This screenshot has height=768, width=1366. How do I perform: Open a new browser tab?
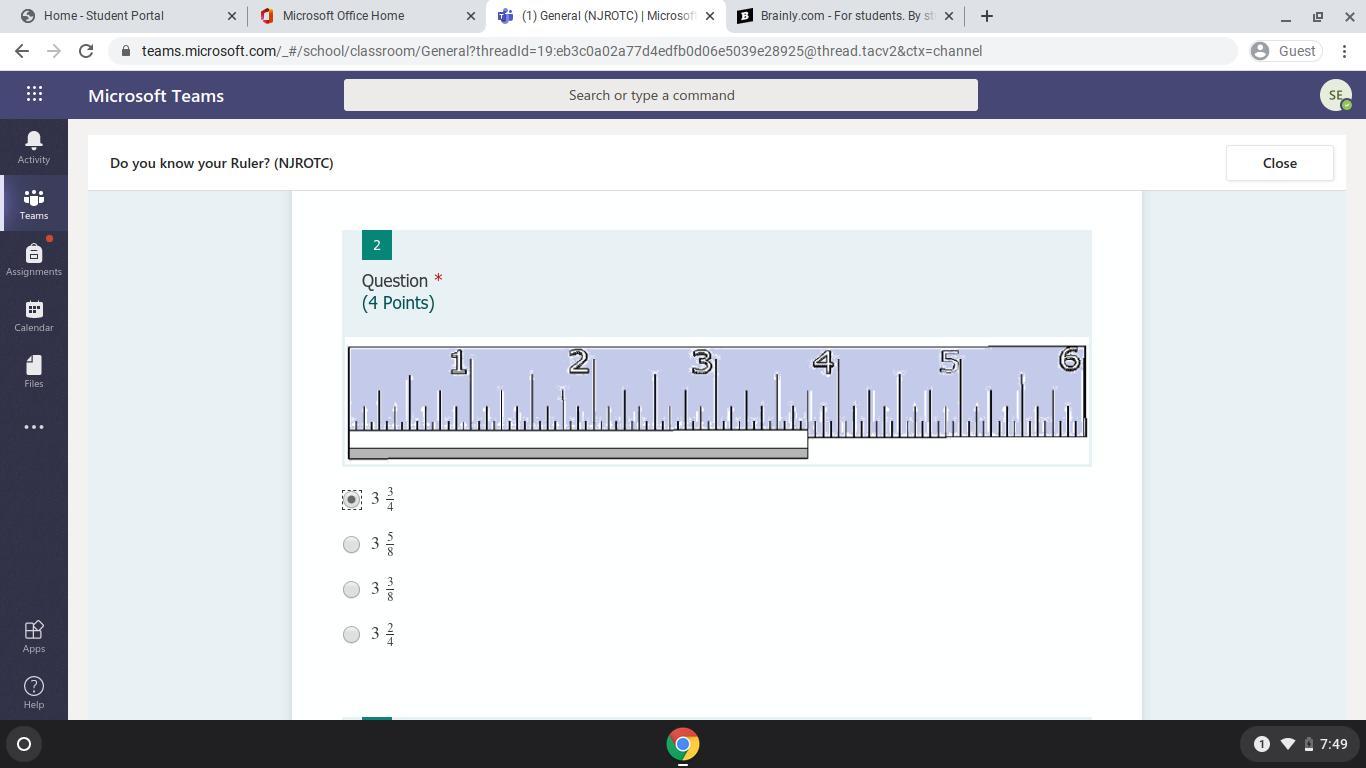coord(986,16)
